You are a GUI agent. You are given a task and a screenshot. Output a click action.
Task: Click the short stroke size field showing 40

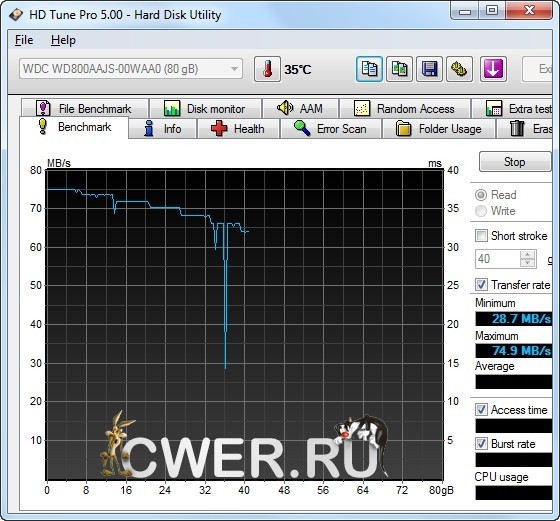498,259
